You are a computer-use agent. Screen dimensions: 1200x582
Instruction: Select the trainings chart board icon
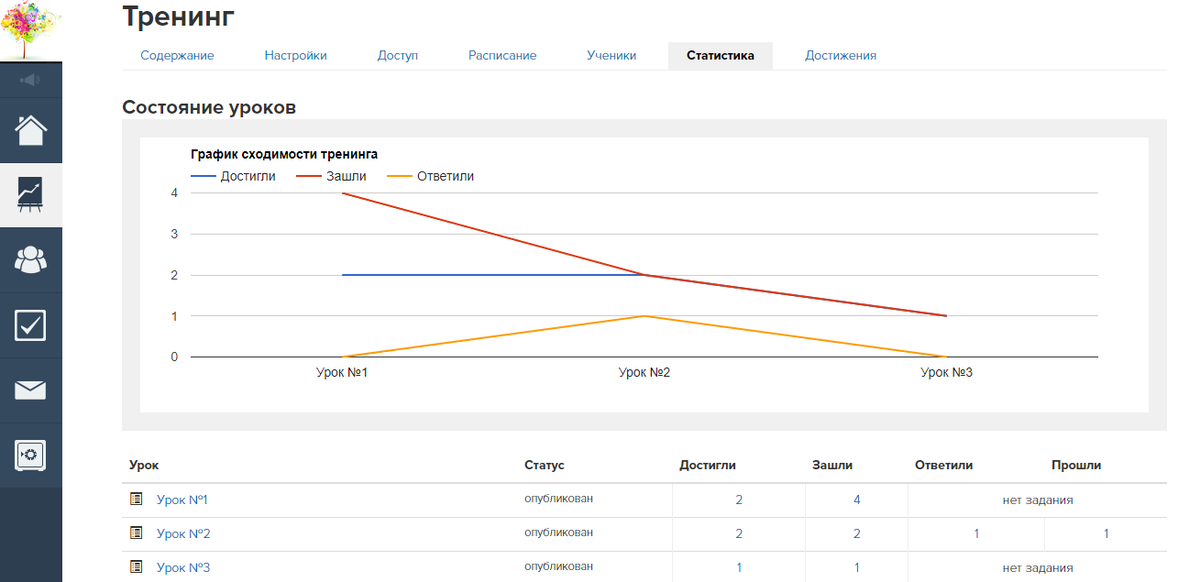coord(31,194)
